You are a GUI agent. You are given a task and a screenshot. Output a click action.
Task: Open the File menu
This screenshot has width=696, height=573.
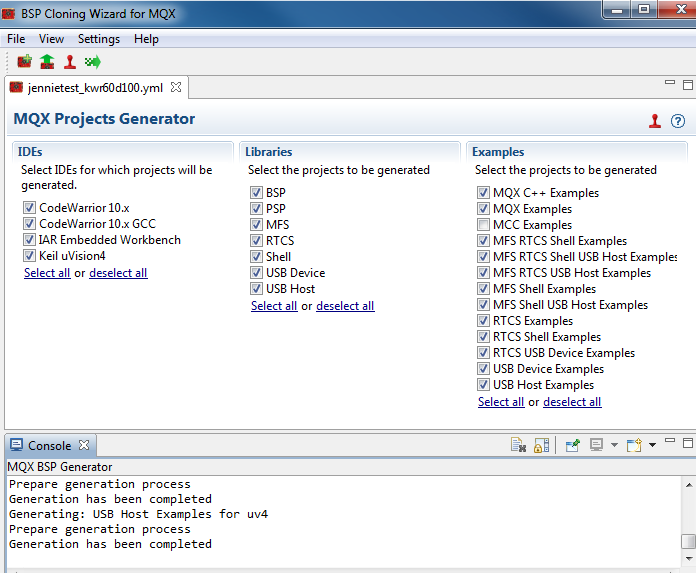tap(16, 39)
